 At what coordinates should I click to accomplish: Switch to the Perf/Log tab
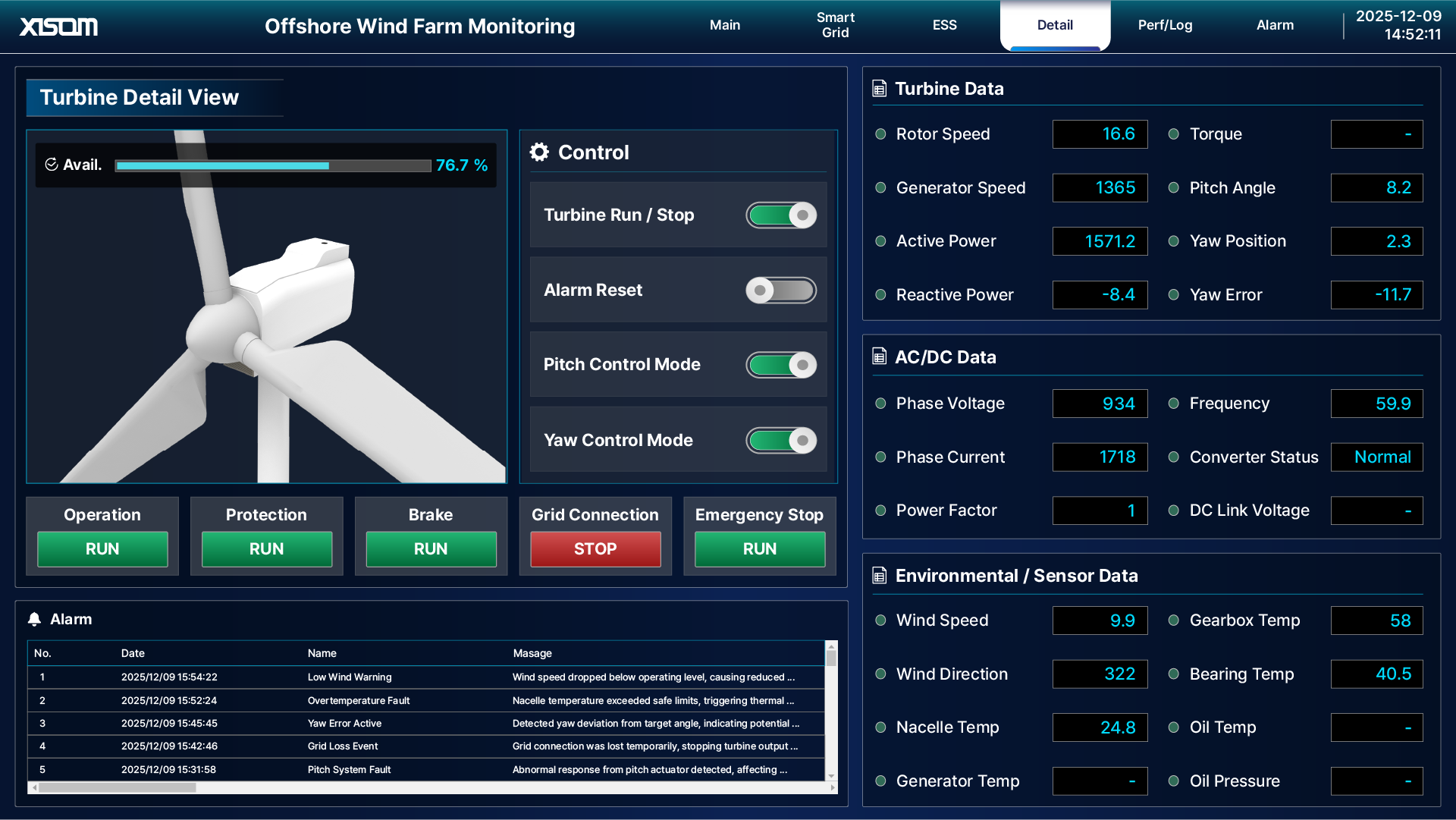(x=1165, y=25)
